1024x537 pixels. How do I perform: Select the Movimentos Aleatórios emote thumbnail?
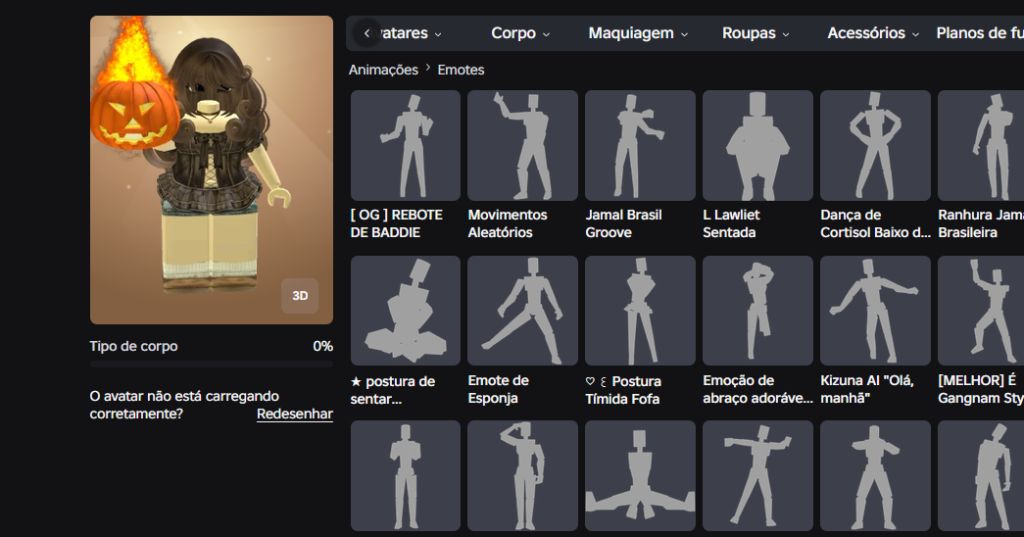pos(522,145)
